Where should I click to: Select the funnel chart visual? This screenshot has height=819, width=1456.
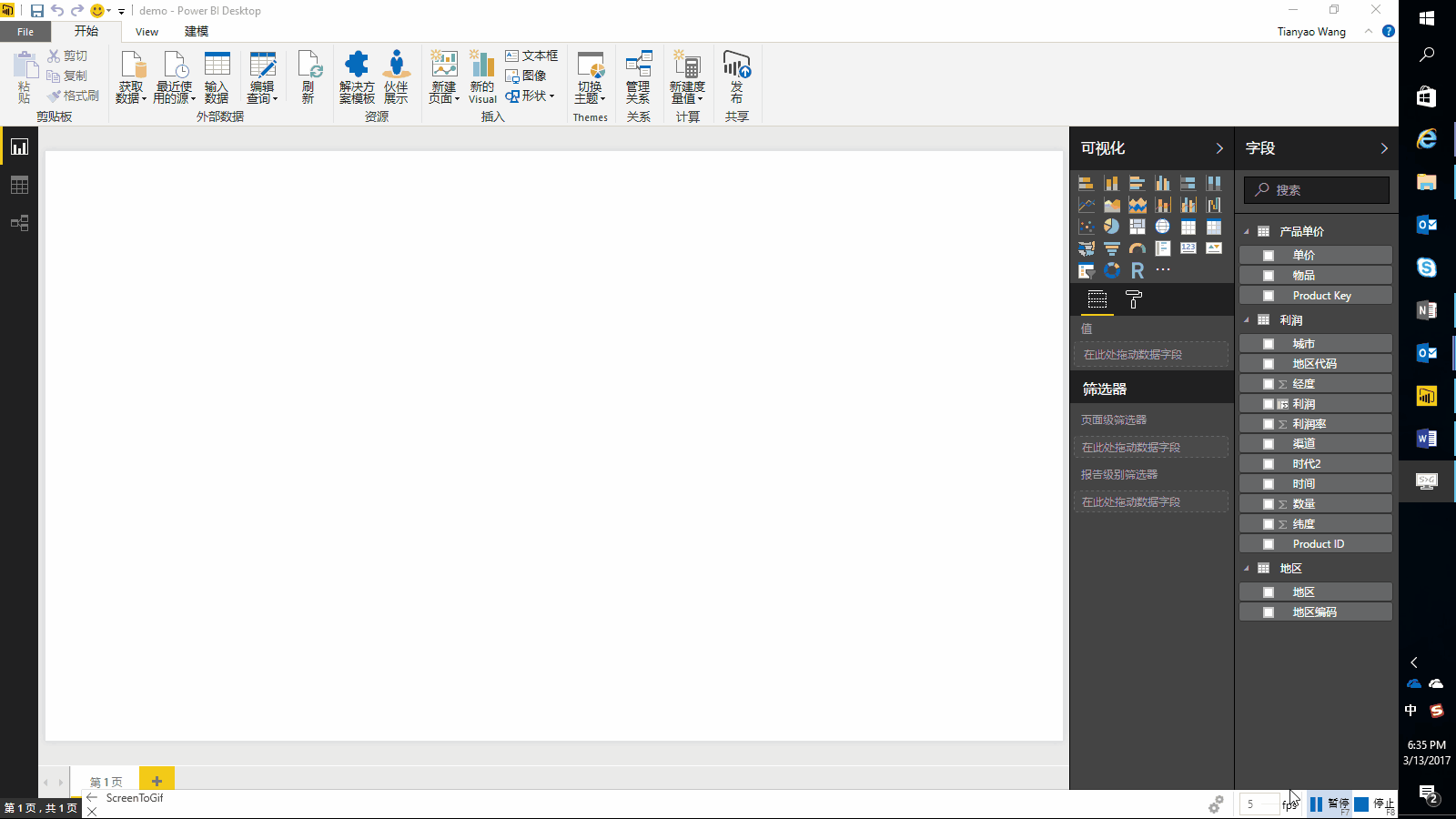click(x=1111, y=248)
